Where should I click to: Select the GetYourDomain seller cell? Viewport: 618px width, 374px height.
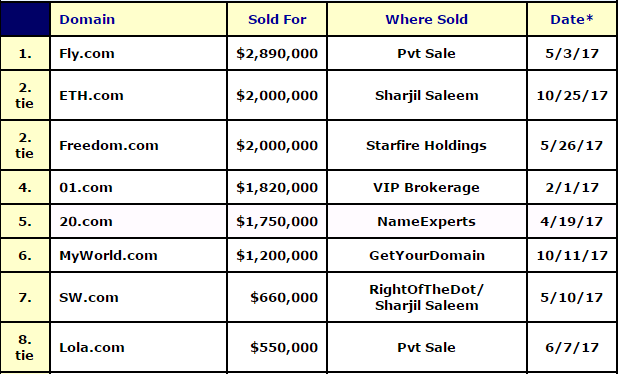427,255
